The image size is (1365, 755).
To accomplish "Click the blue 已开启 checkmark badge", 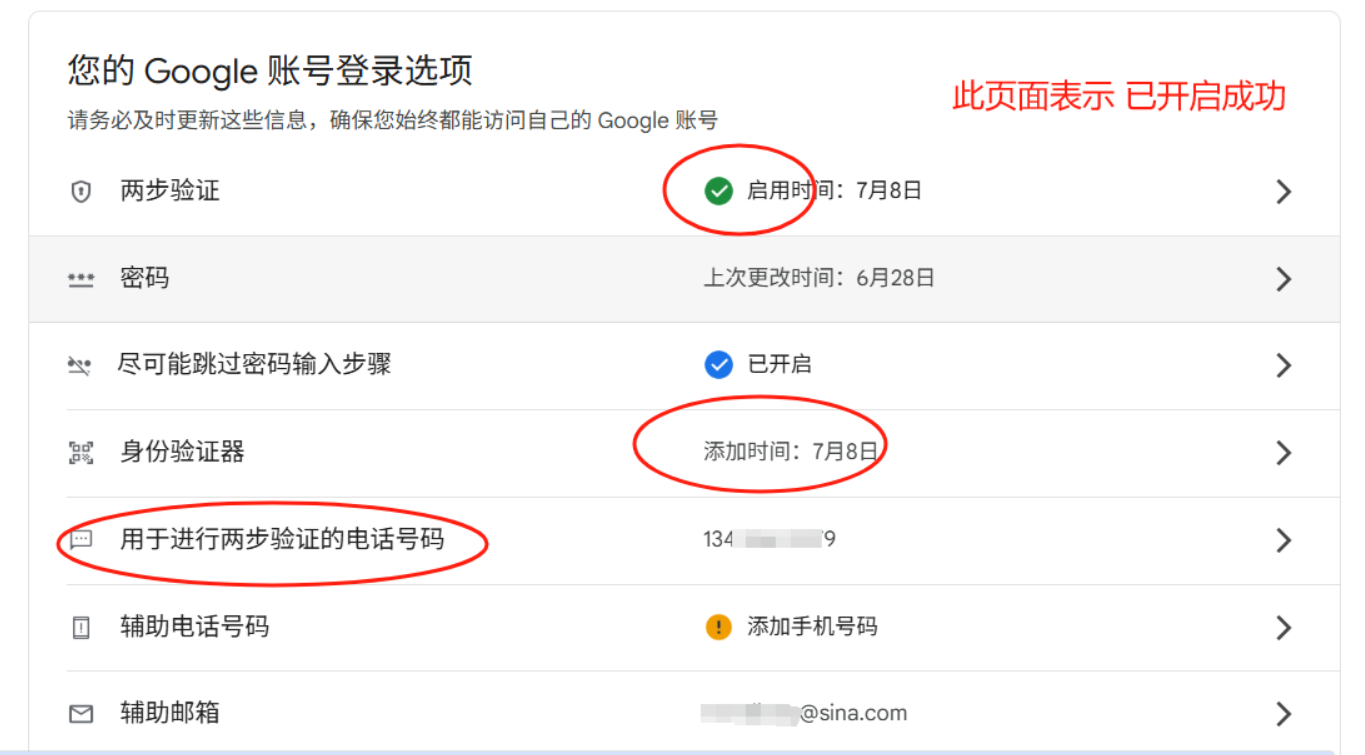I will (718, 365).
